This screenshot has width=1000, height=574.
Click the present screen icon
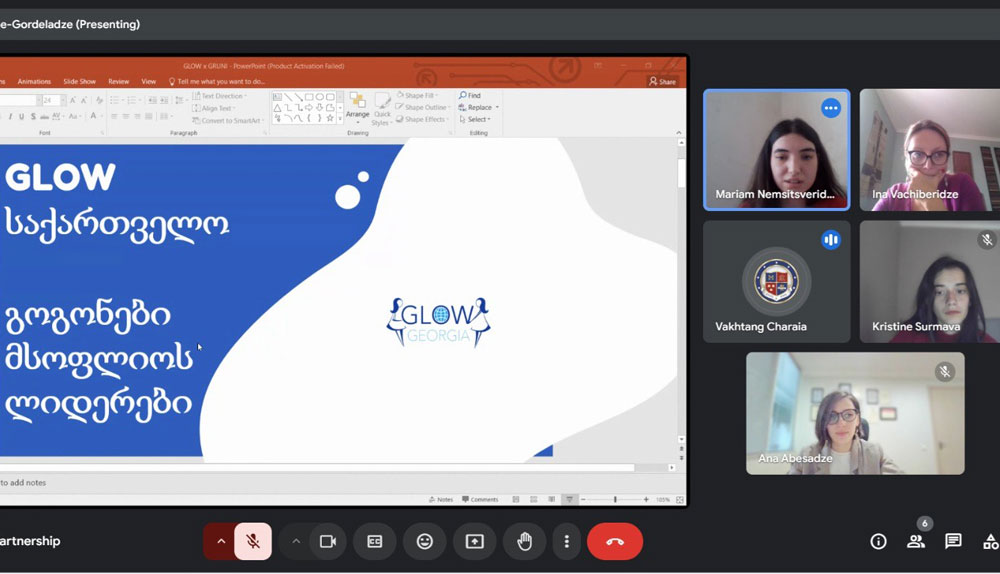coord(475,541)
